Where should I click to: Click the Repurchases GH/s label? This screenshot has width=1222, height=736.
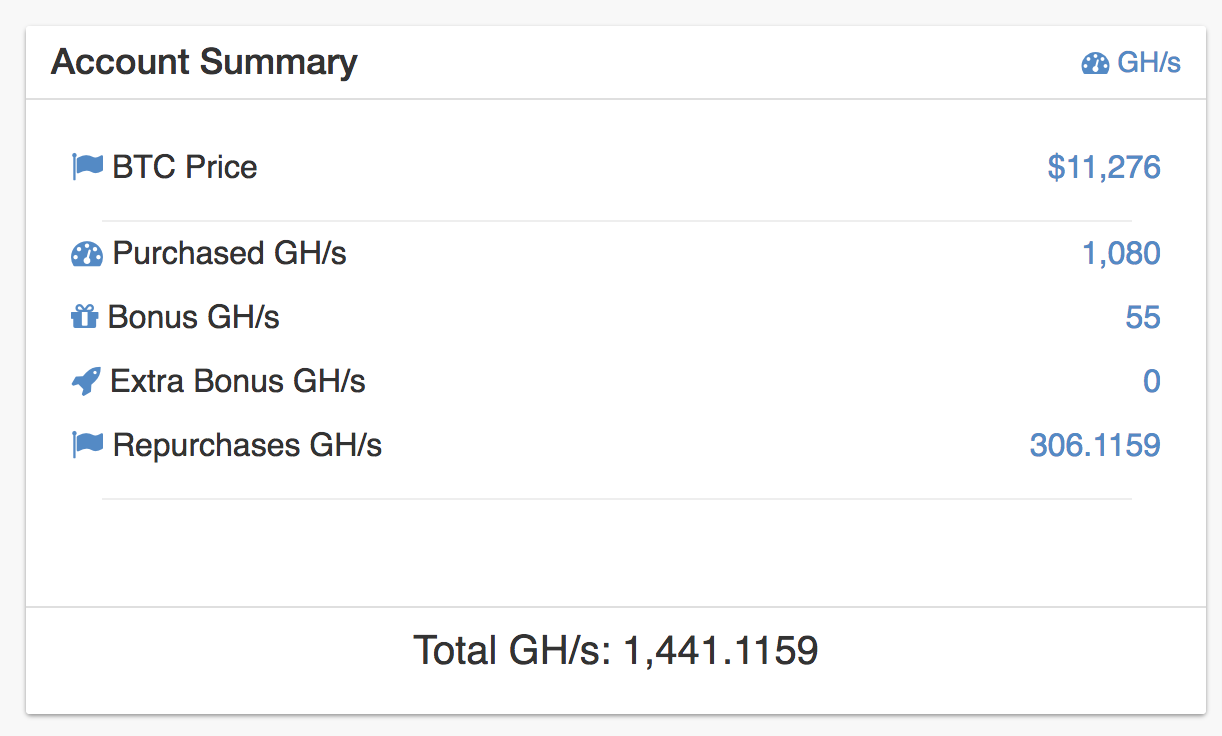click(247, 444)
